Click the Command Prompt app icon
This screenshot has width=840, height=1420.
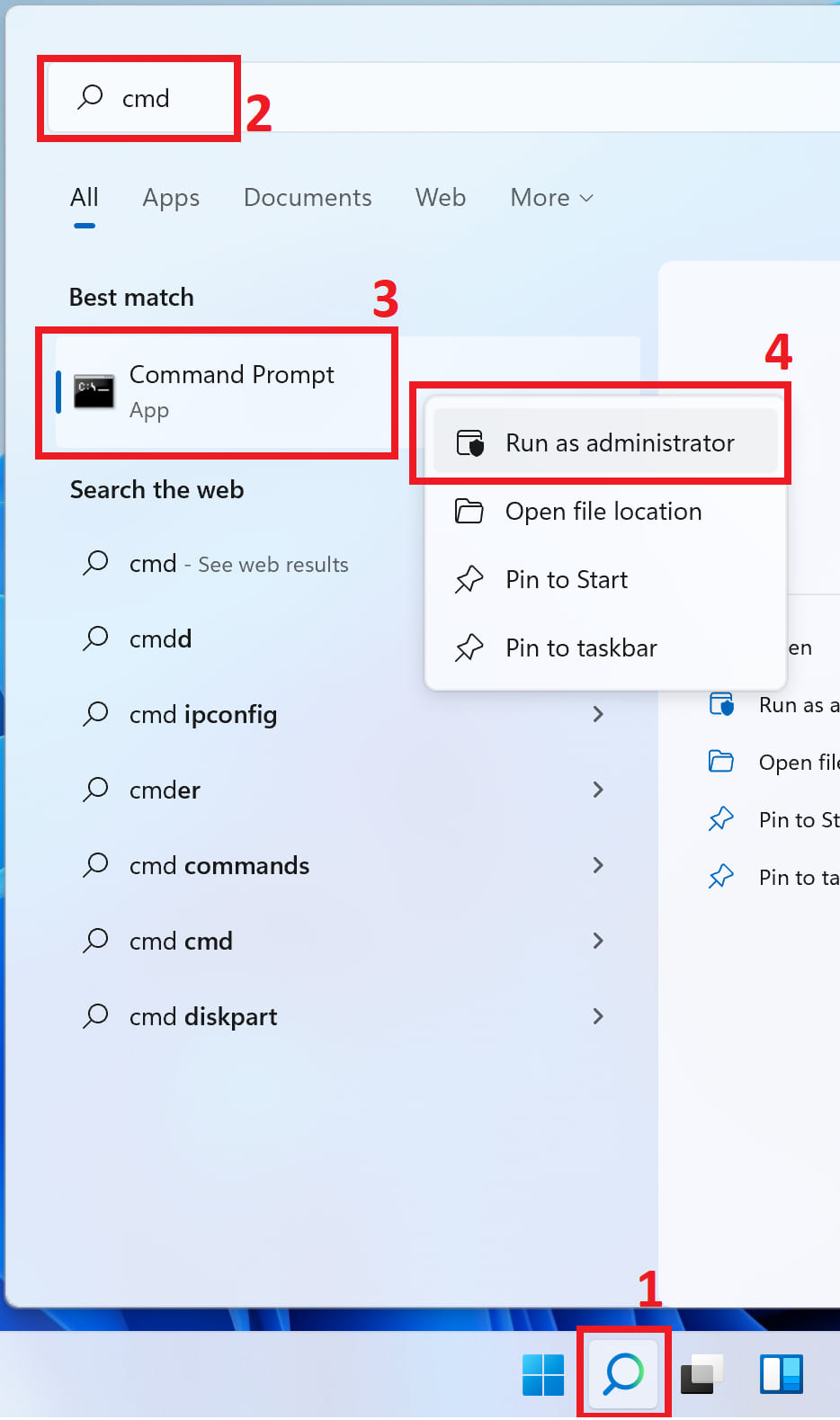click(x=94, y=391)
